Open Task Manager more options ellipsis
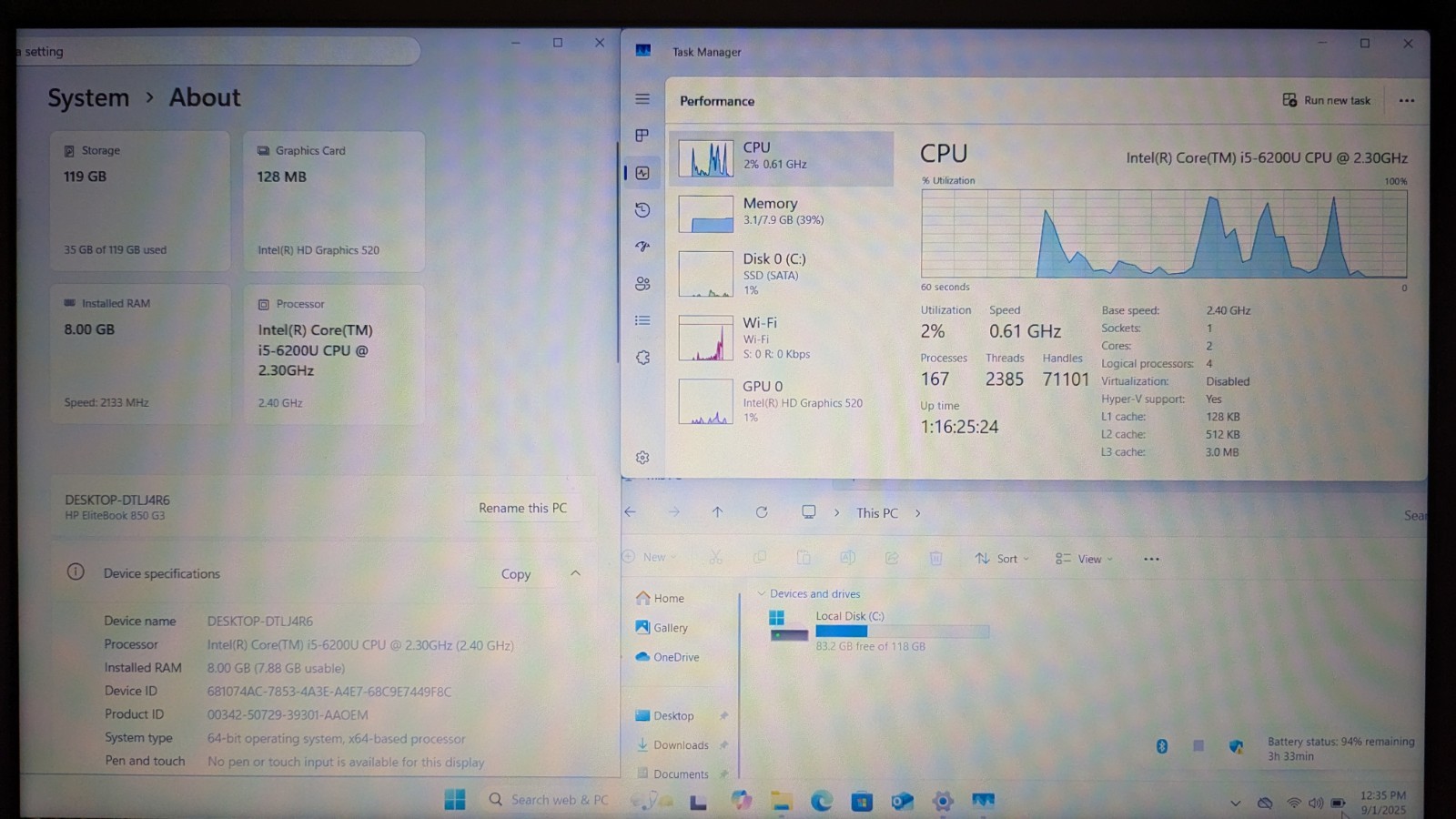The image size is (1456, 819). 1407,101
